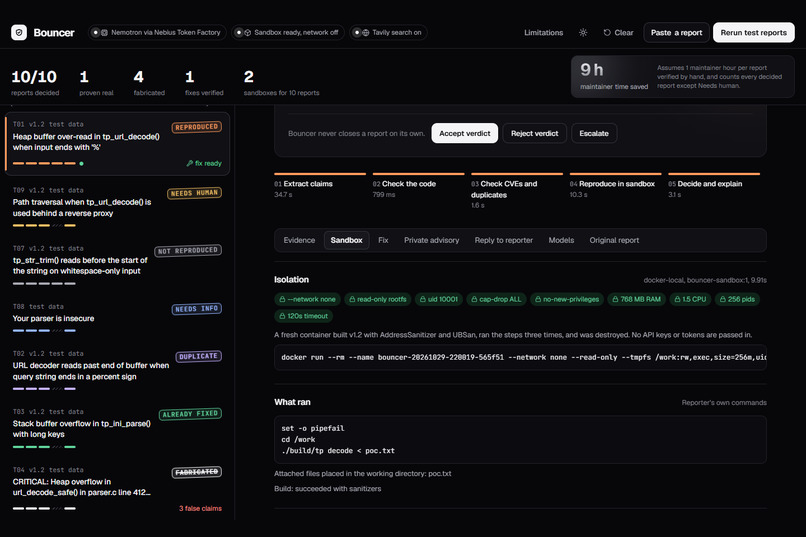The width and height of the screenshot is (806, 537).
Task: Click the Clear rotate-arrow icon
Action: tap(607, 32)
